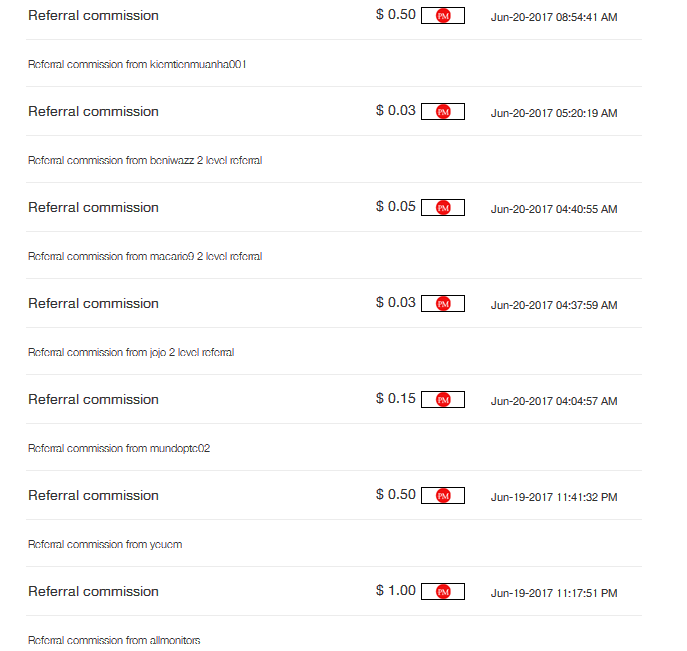687x651 pixels.
Task: Click the referral commission from youcm line
Action: tap(105, 545)
